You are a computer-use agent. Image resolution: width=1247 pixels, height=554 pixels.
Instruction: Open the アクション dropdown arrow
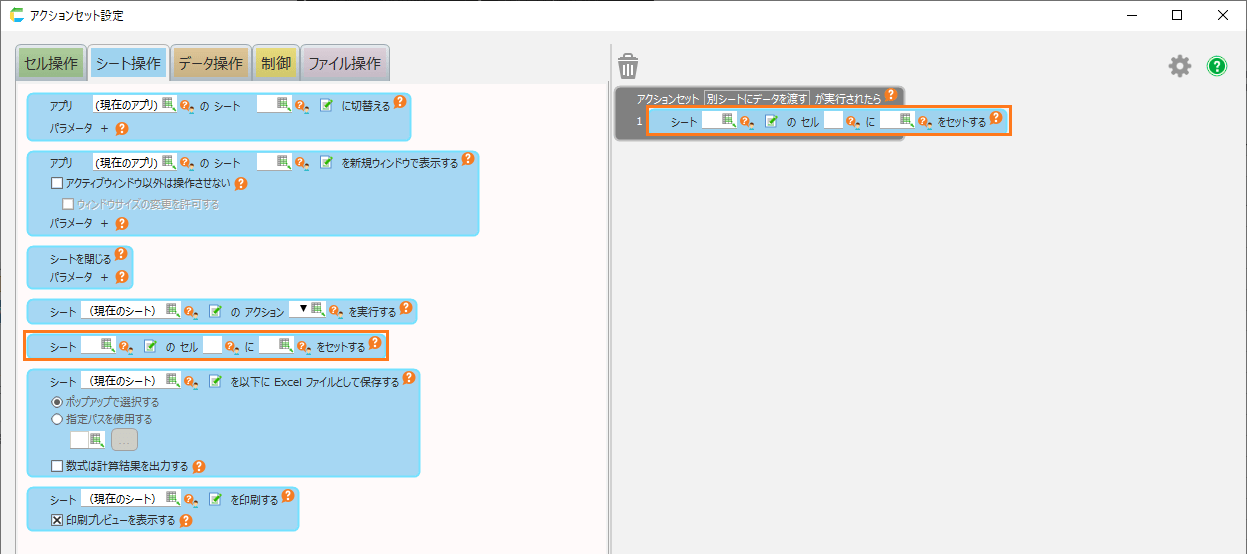click(304, 309)
